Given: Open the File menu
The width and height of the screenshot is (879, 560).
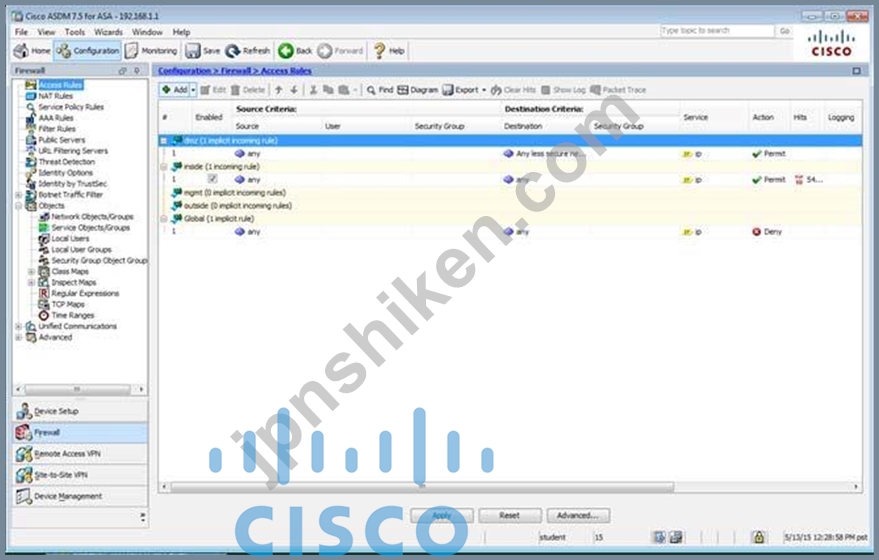Looking at the screenshot, I should [x=21, y=32].
